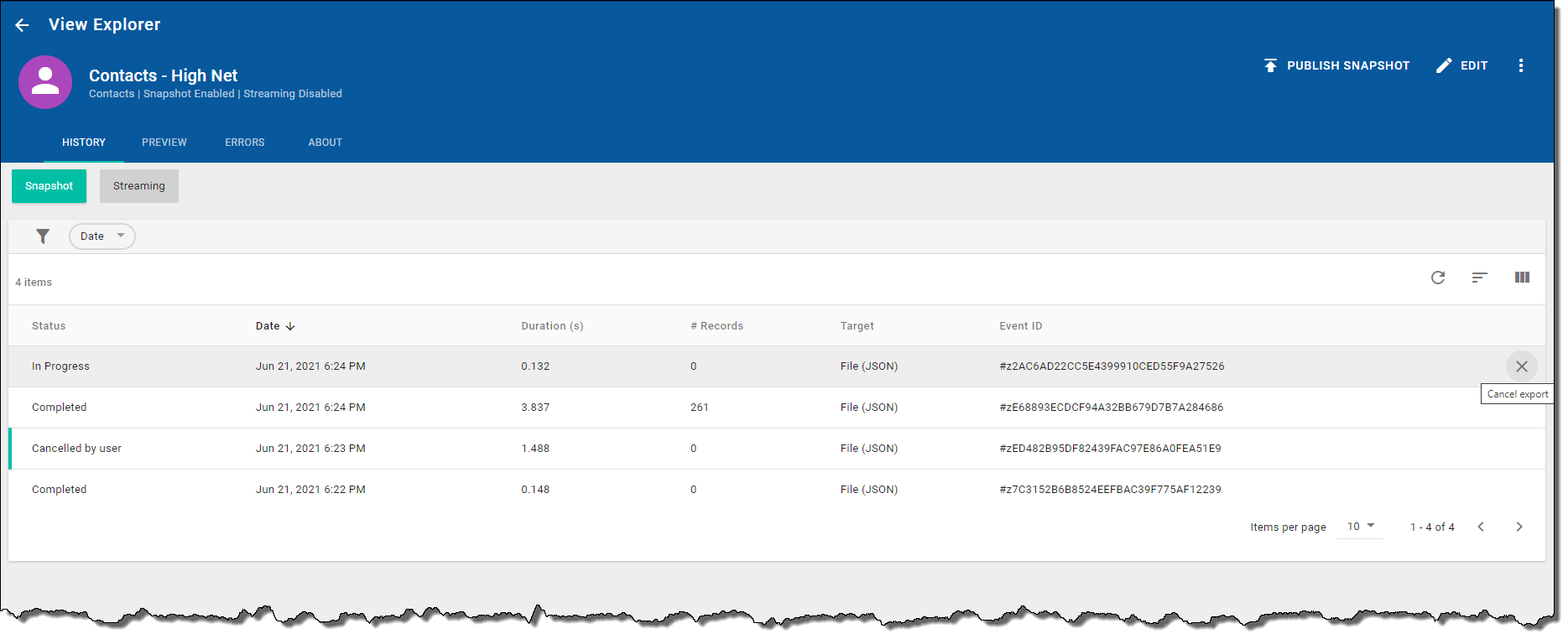The image size is (1568, 644).
Task: Open the sort options icon
Action: click(x=1479, y=278)
